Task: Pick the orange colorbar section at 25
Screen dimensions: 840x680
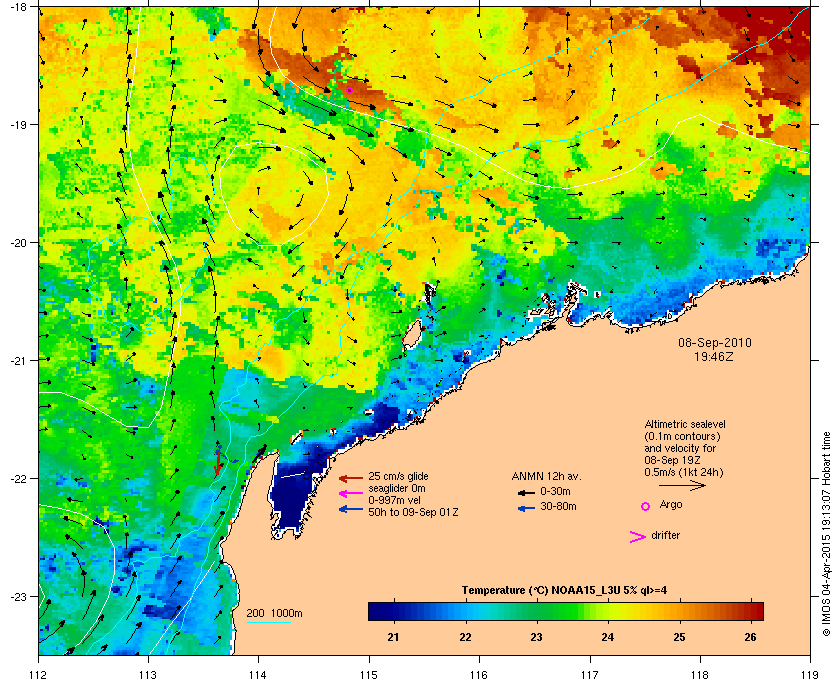Action: pyautogui.click(x=679, y=611)
